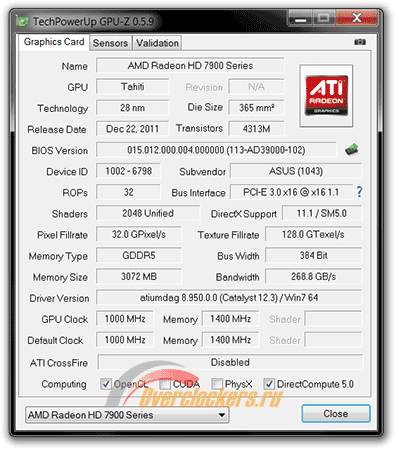This screenshot has height=450, width=396.
Task: Click the "Texture Fillrate" label
Action: tap(228, 235)
